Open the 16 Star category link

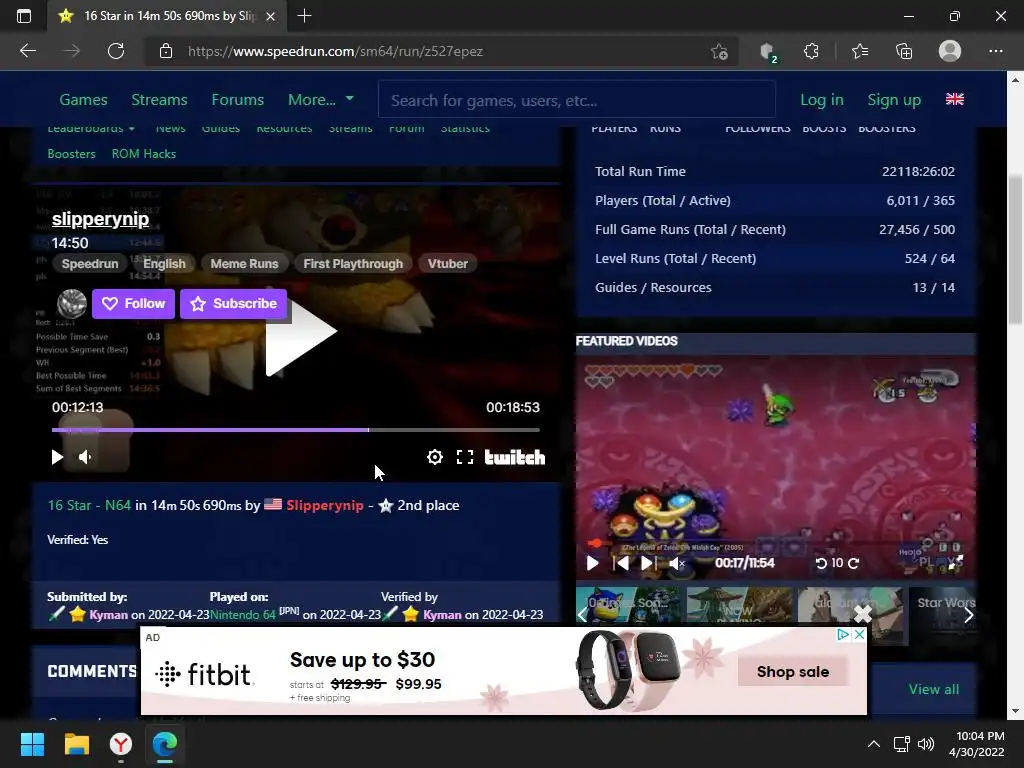click(x=69, y=505)
